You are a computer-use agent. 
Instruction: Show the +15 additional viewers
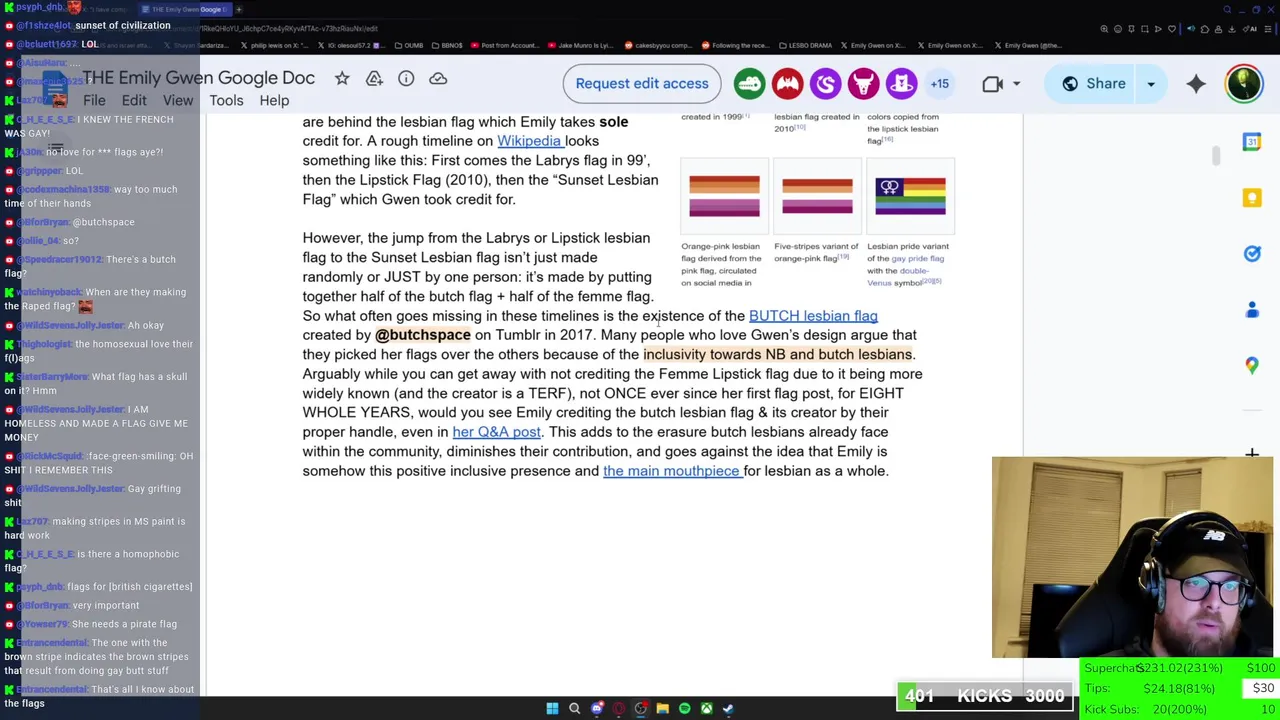940,84
